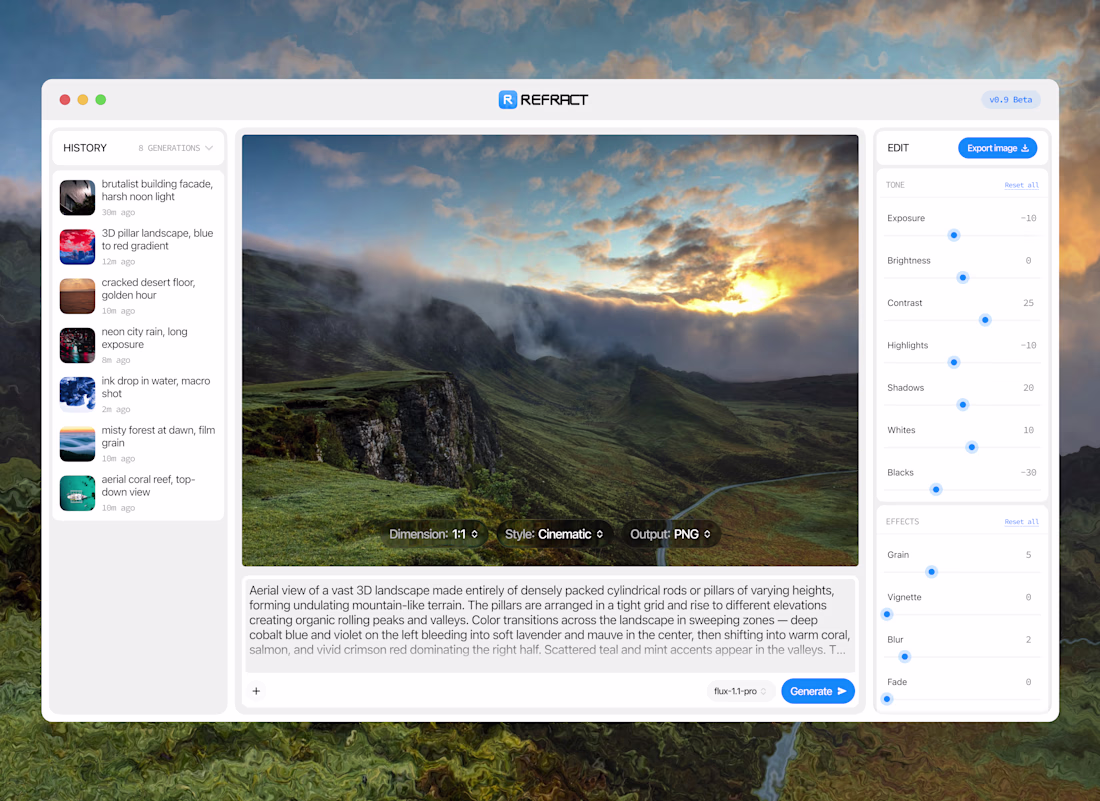
Task: Click the Vignette slider handle
Action: click(887, 614)
